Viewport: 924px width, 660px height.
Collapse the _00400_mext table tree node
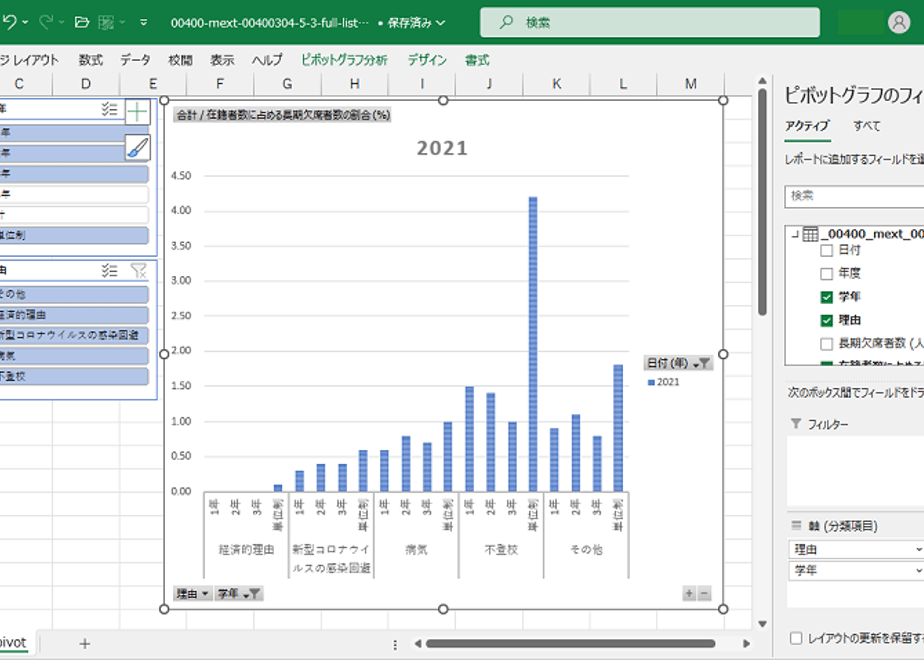point(795,235)
